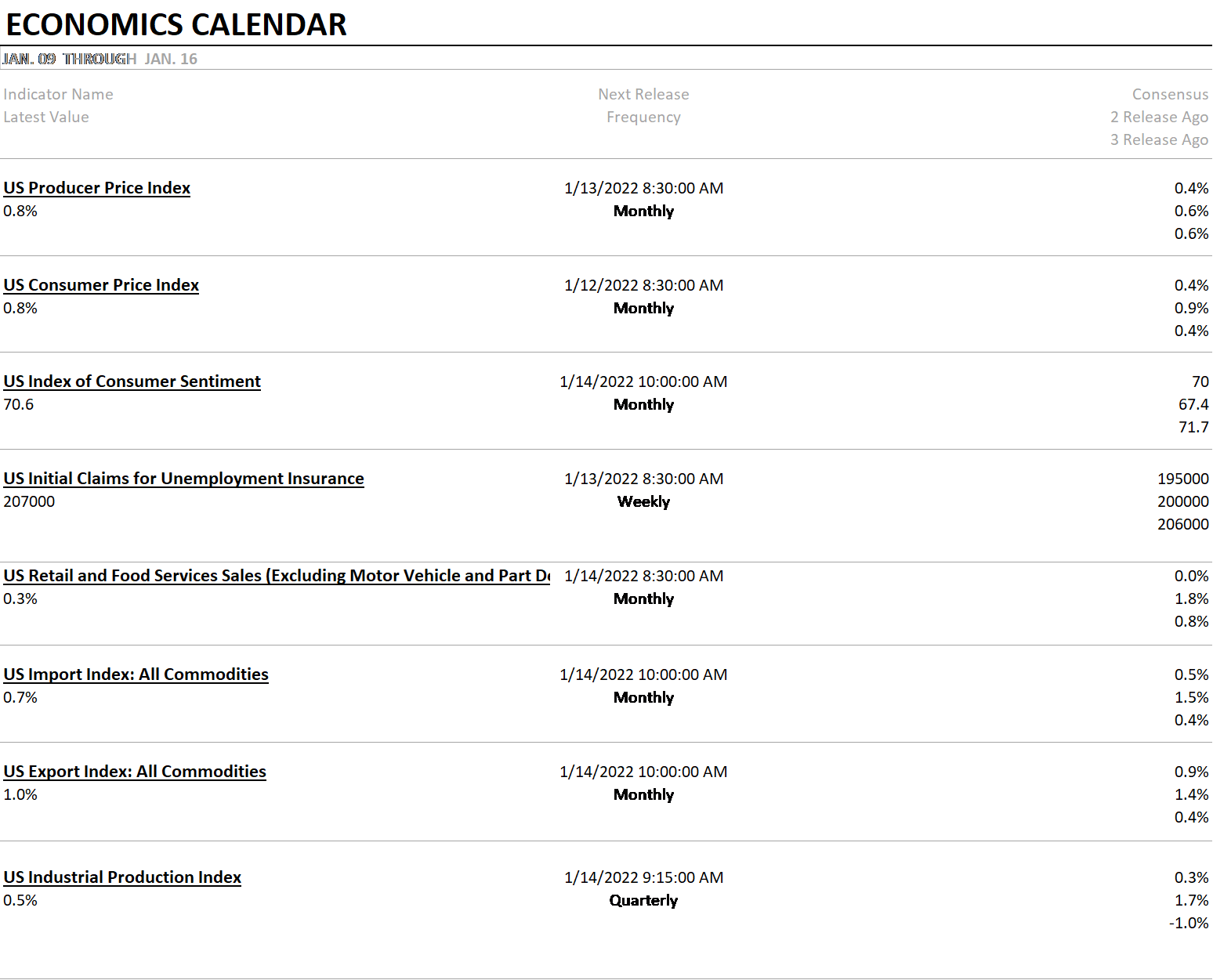Open US Export Index: All Commodities link
1213x980 pixels.
pos(135,772)
